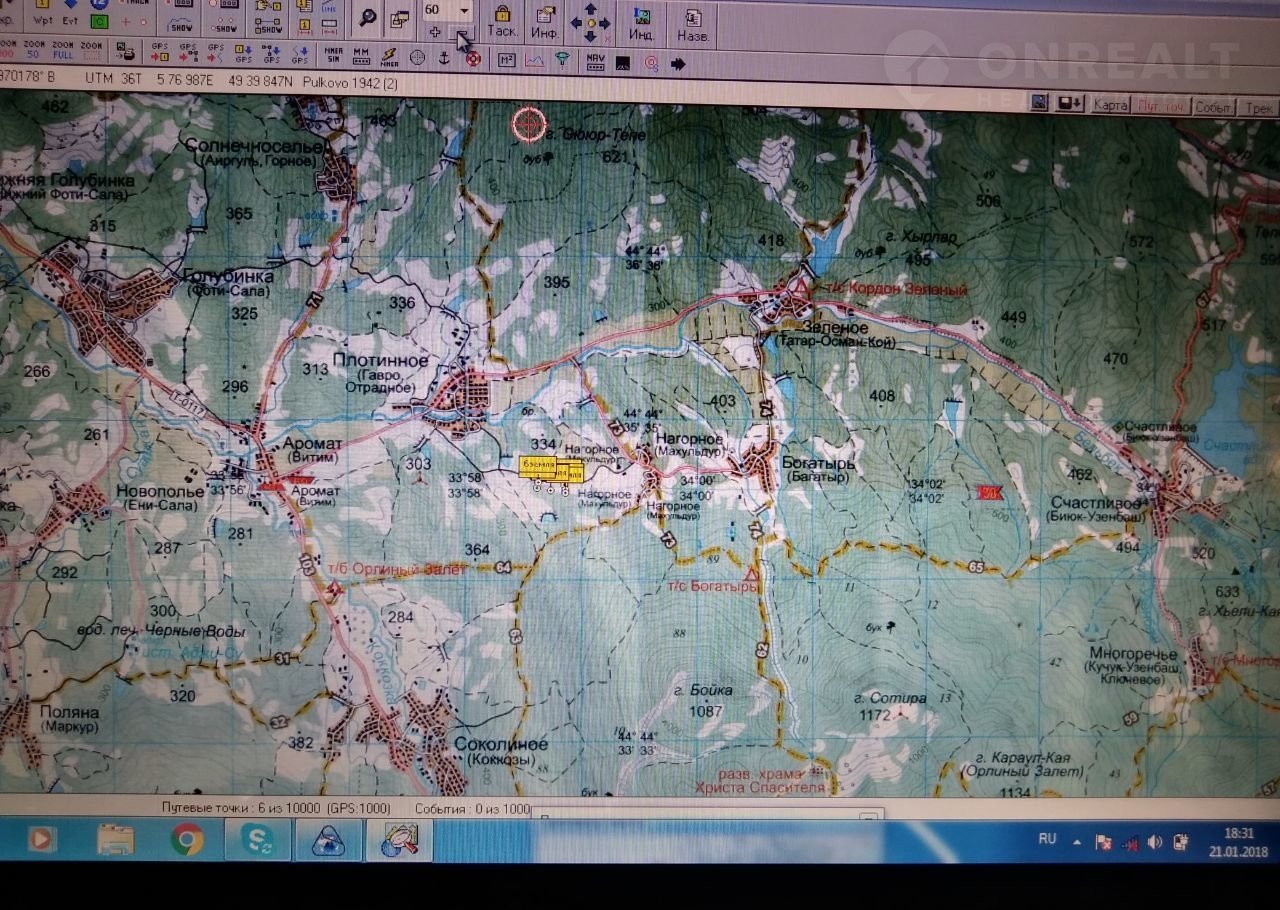
Task: Click the black right arrow toolbar icon
Action: coord(678,63)
